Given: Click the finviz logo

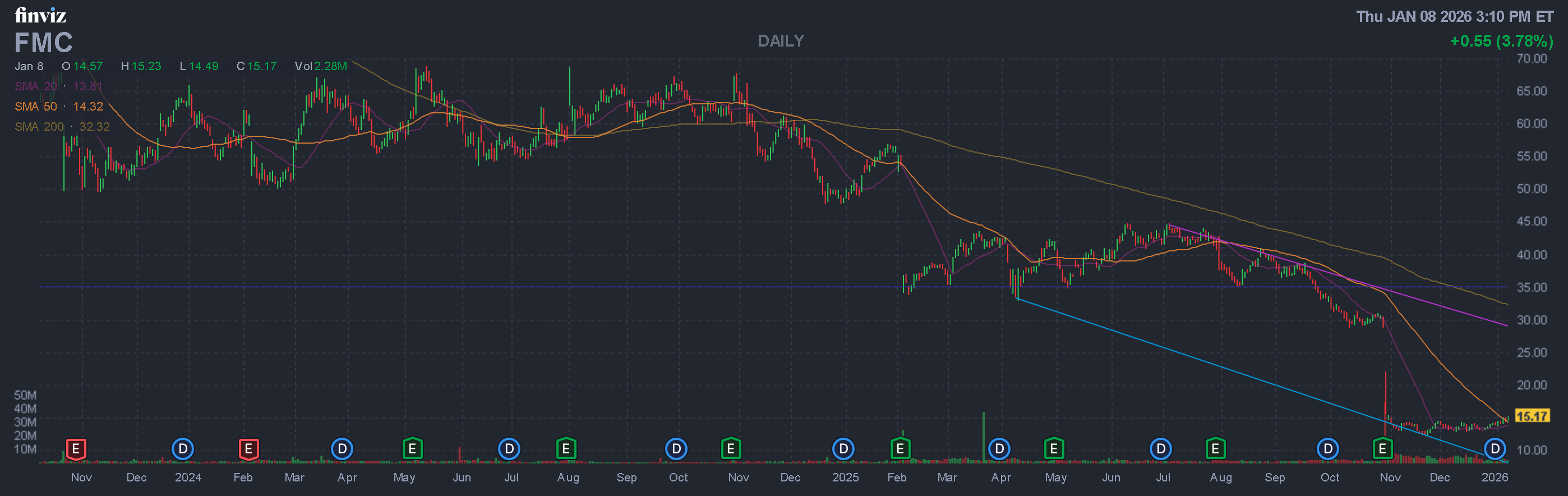Looking at the screenshot, I should tap(40, 15).
